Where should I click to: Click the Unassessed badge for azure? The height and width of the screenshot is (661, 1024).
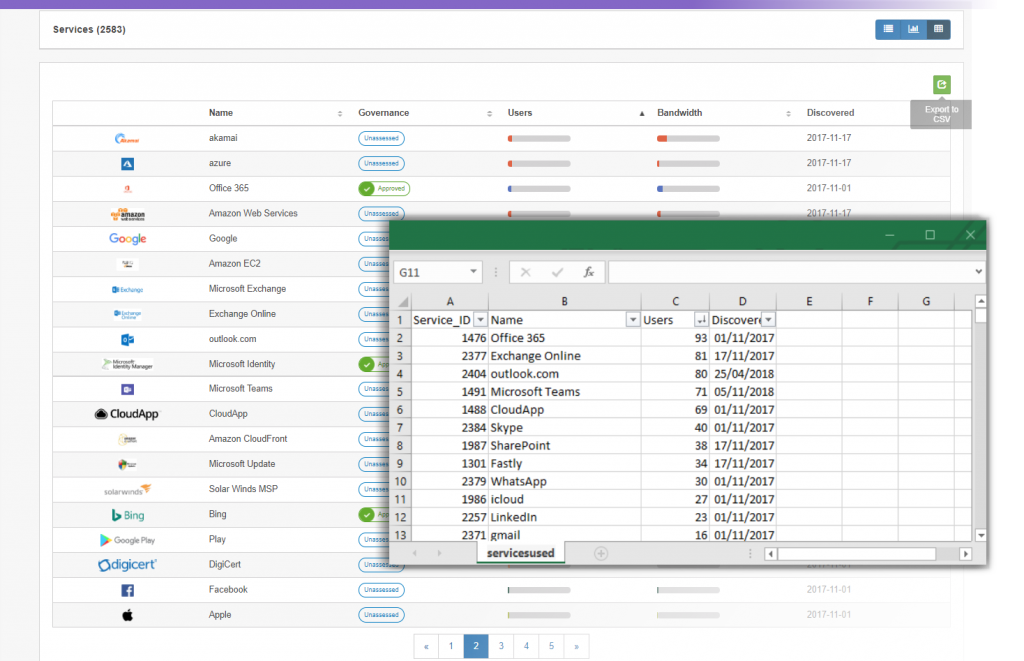pyautogui.click(x=381, y=163)
